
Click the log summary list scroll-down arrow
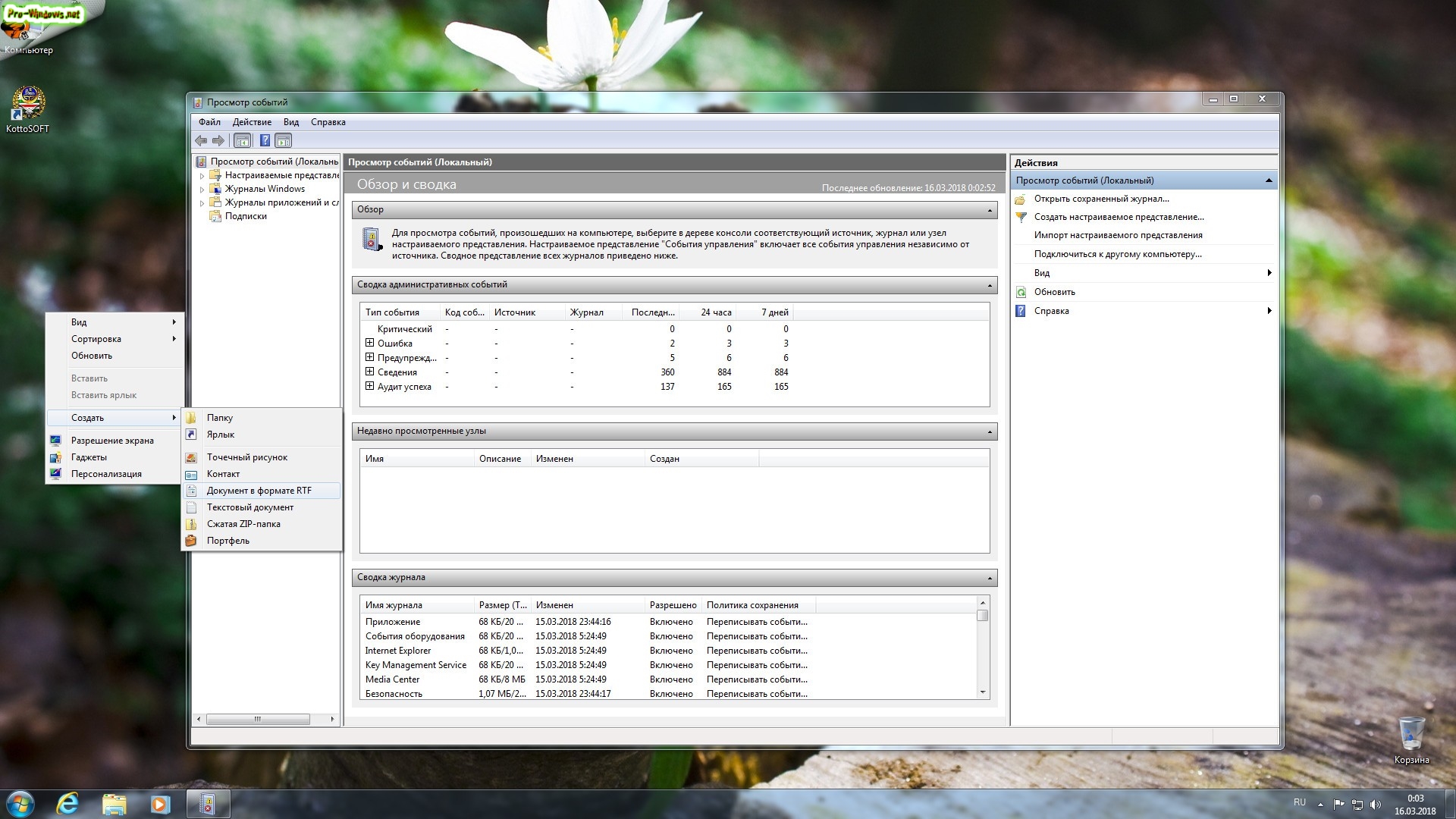pos(983,692)
